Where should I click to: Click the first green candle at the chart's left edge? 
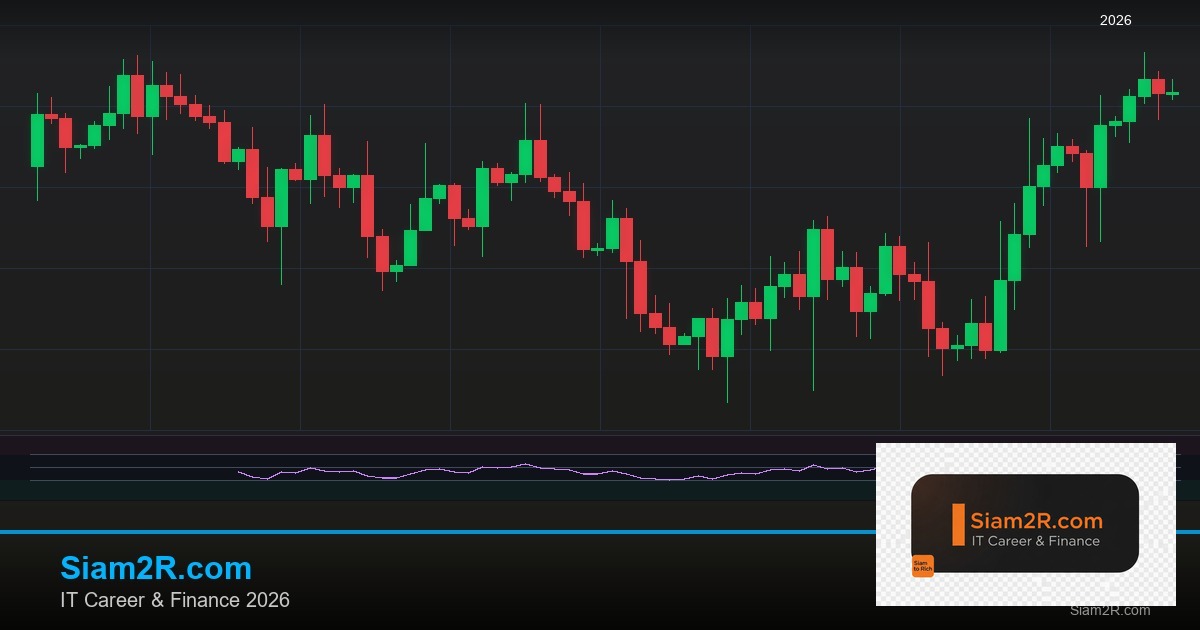pos(37,140)
